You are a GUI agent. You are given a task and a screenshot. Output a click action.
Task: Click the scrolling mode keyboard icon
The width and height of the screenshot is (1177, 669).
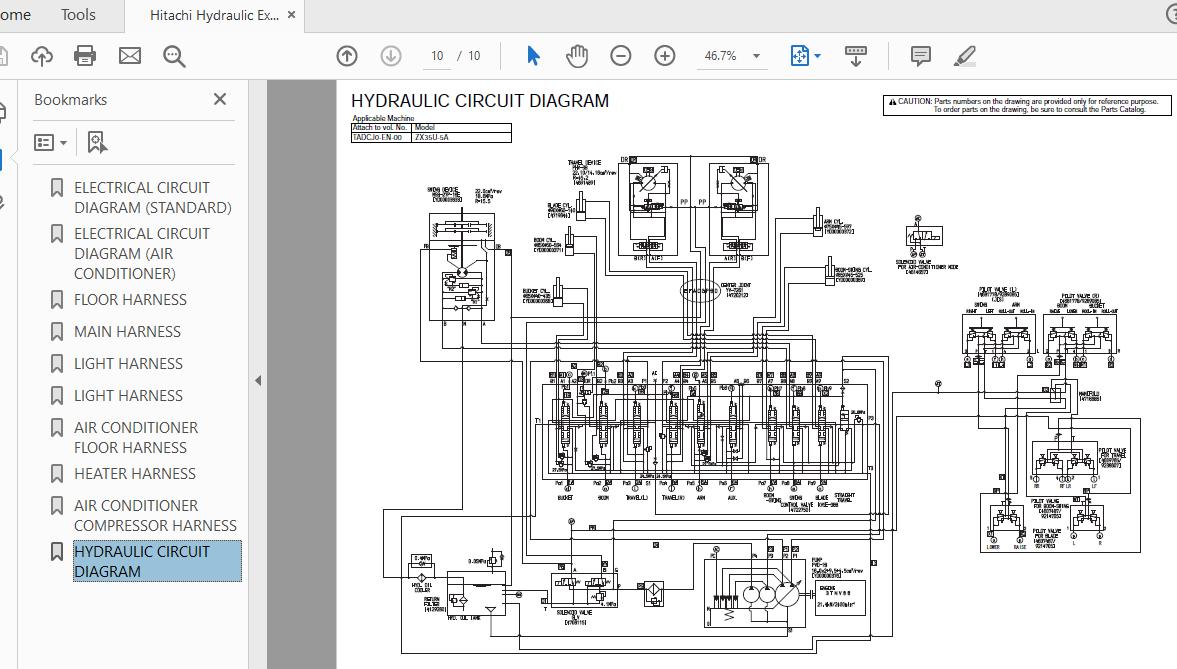[x=856, y=56]
